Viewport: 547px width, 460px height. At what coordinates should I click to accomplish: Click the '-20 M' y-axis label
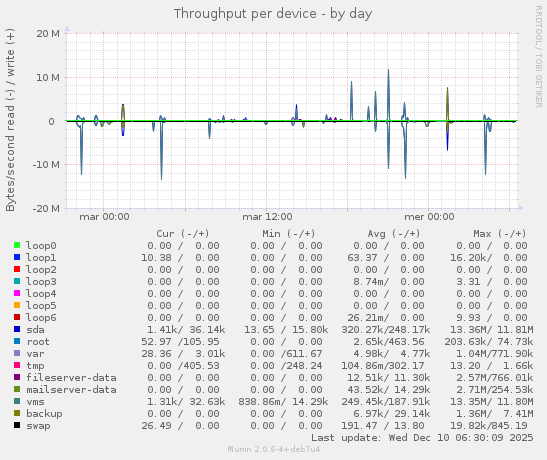click(x=46, y=209)
